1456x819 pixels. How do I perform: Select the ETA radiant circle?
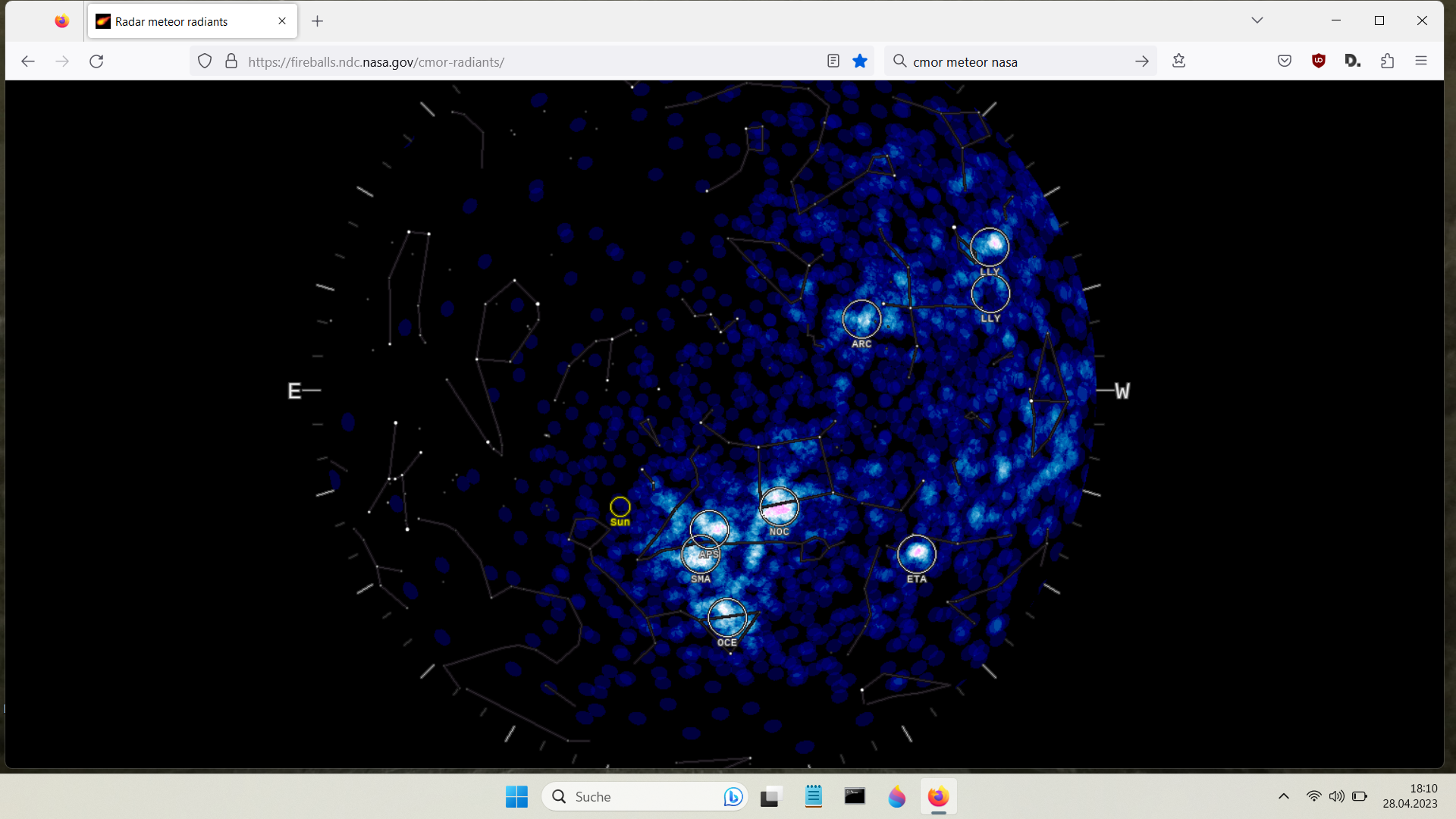click(917, 554)
